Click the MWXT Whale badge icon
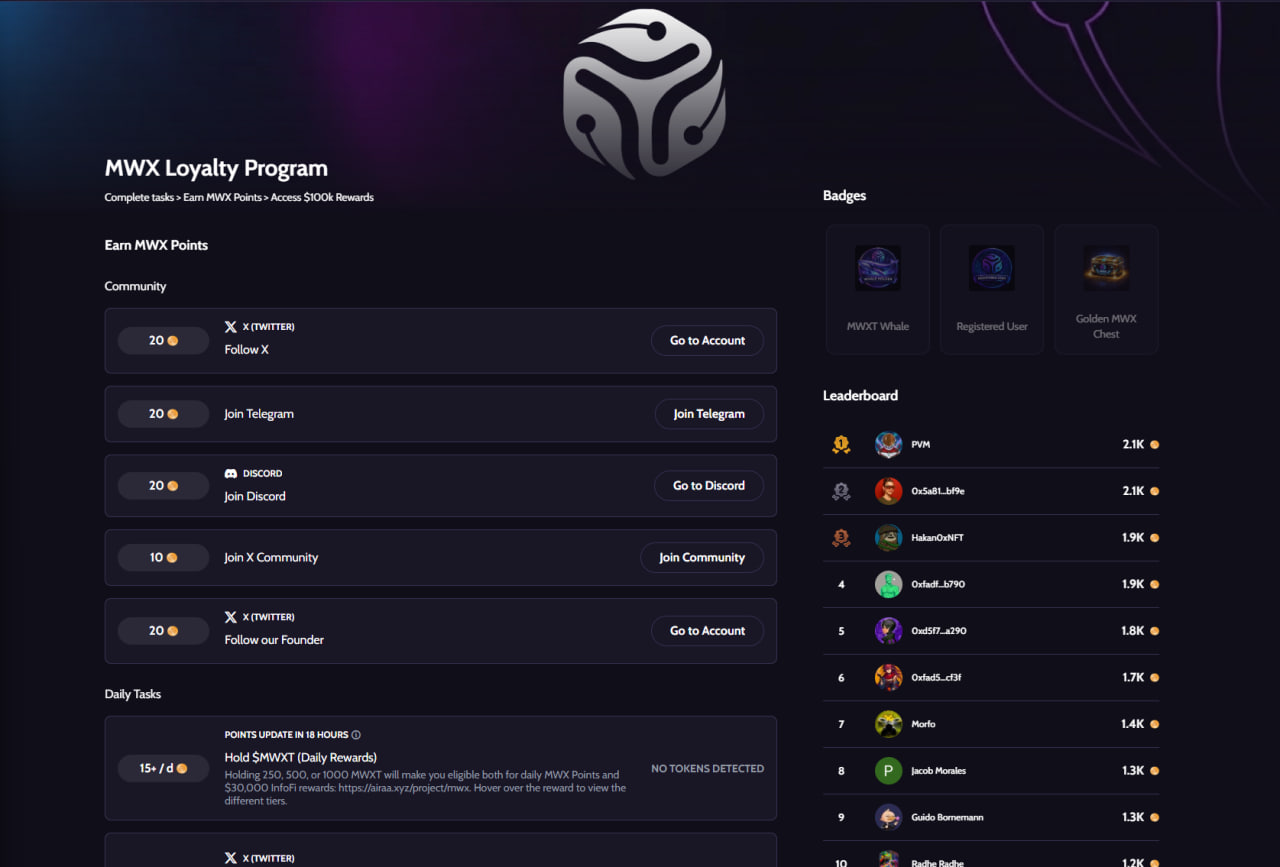The width and height of the screenshot is (1280, 867). [878, 268]
